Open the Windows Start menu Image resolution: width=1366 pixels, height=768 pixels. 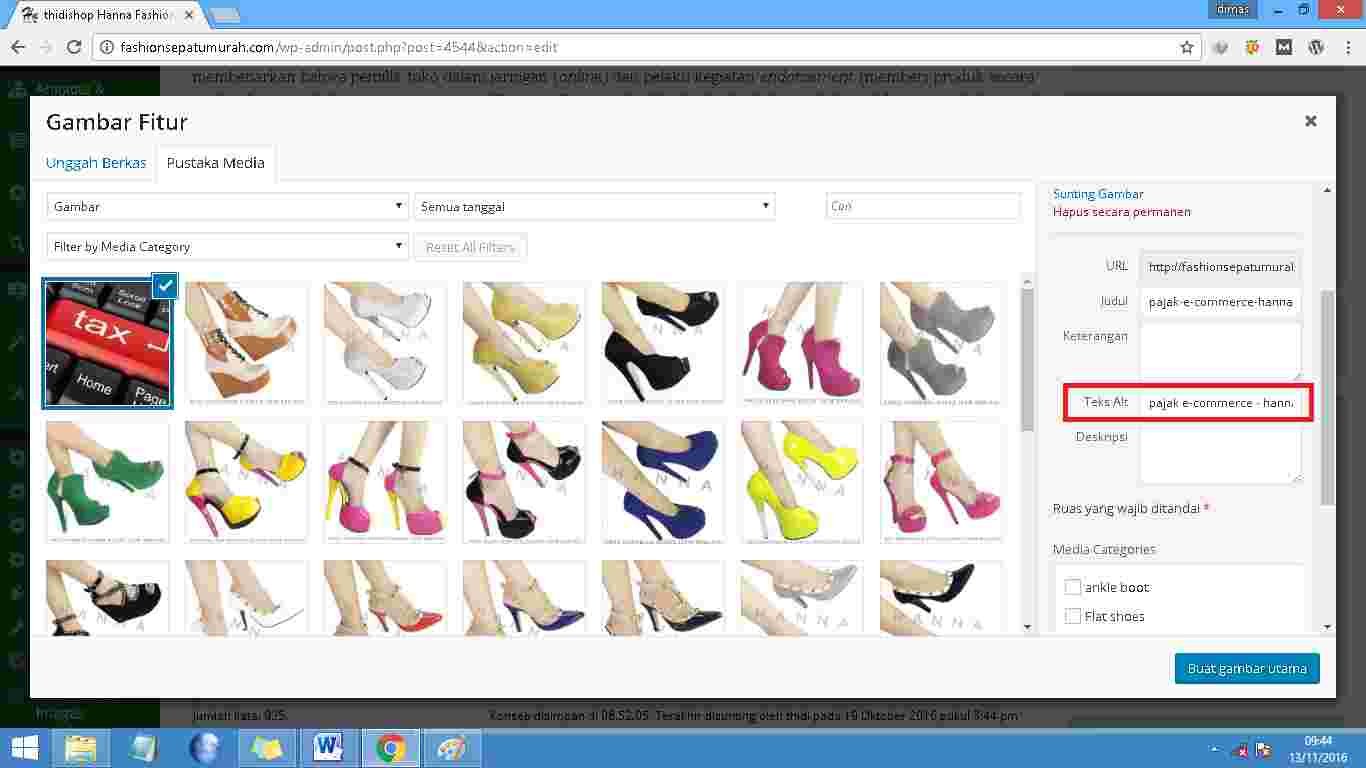click(x=24, y=748)
